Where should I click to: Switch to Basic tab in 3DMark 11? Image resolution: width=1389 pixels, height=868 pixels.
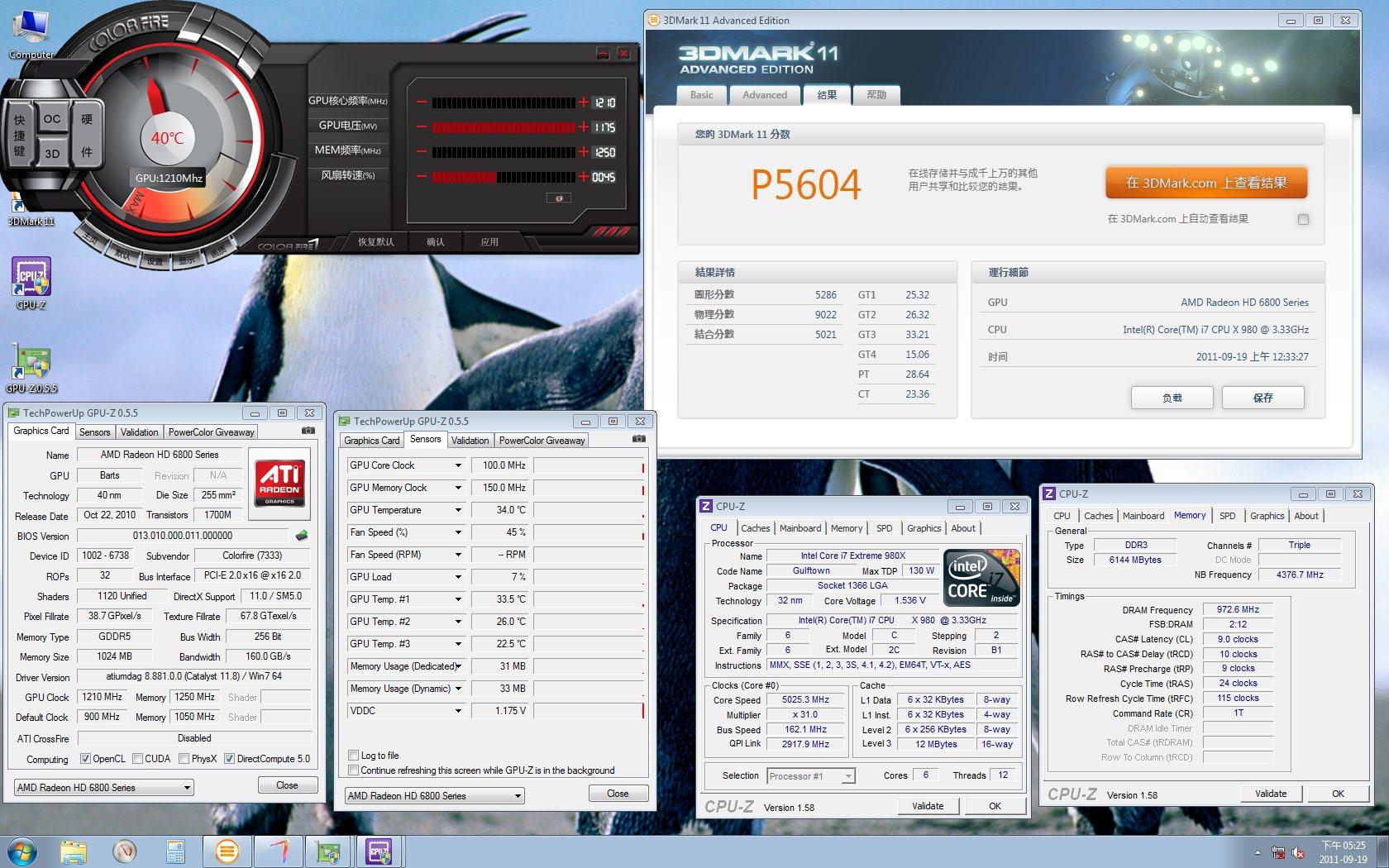(701, 95)
